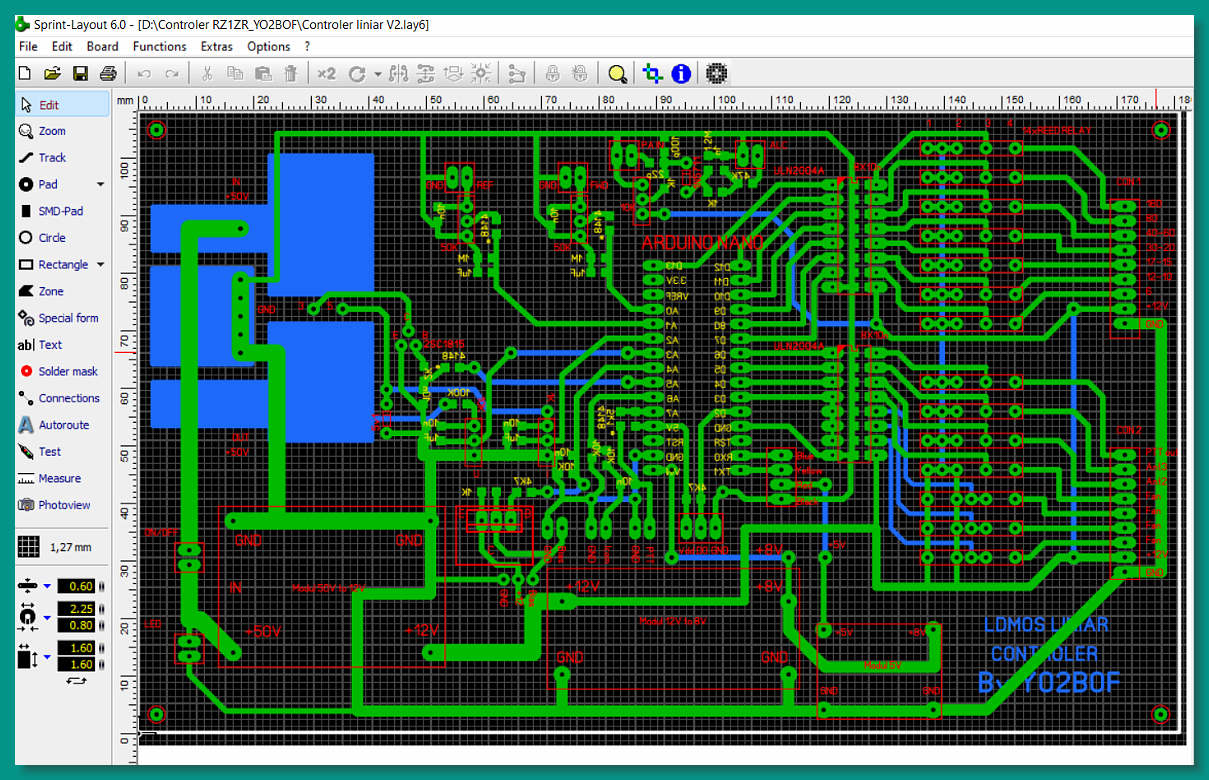Select the Rectangle tool
Image resolution: width=1209 pixels, height=780 pixels.
[54, 264]
